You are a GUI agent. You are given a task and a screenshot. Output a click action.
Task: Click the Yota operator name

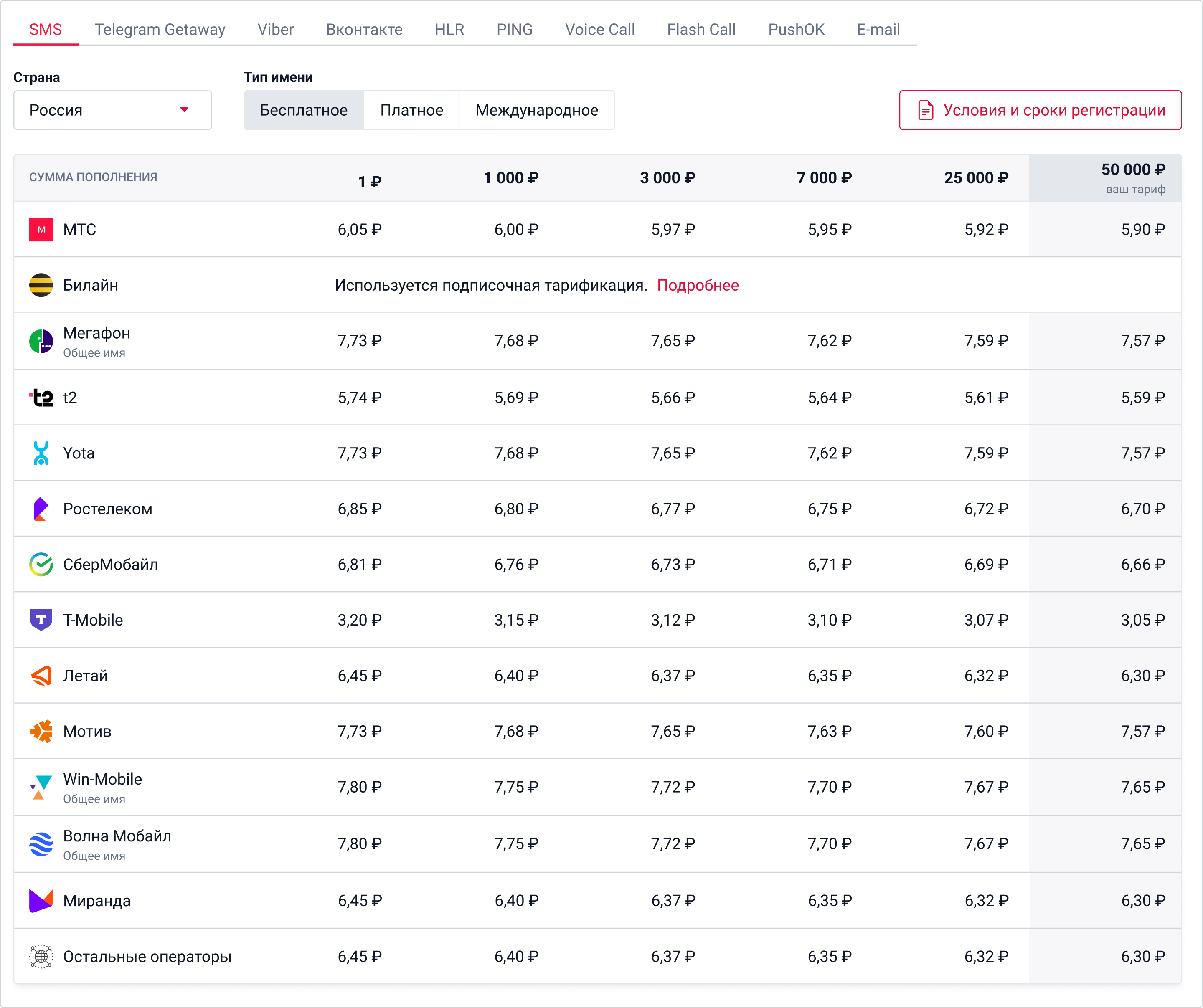click(79, 453)
